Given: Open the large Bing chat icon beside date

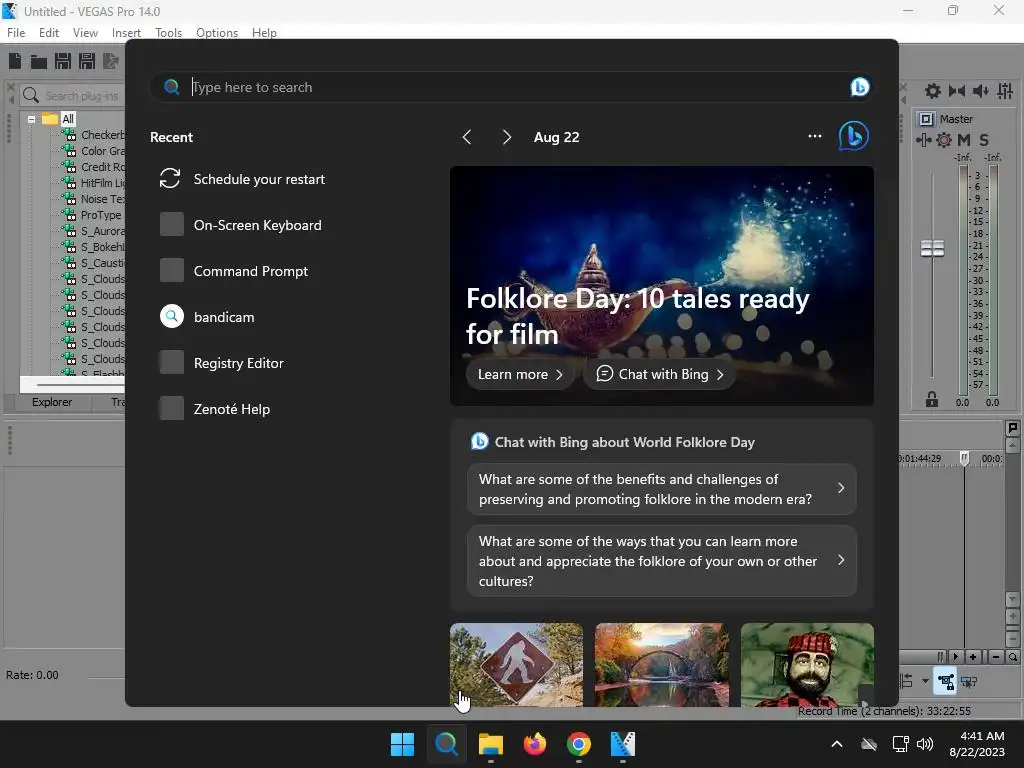Looking at the screenshot, I should (854, 136).
